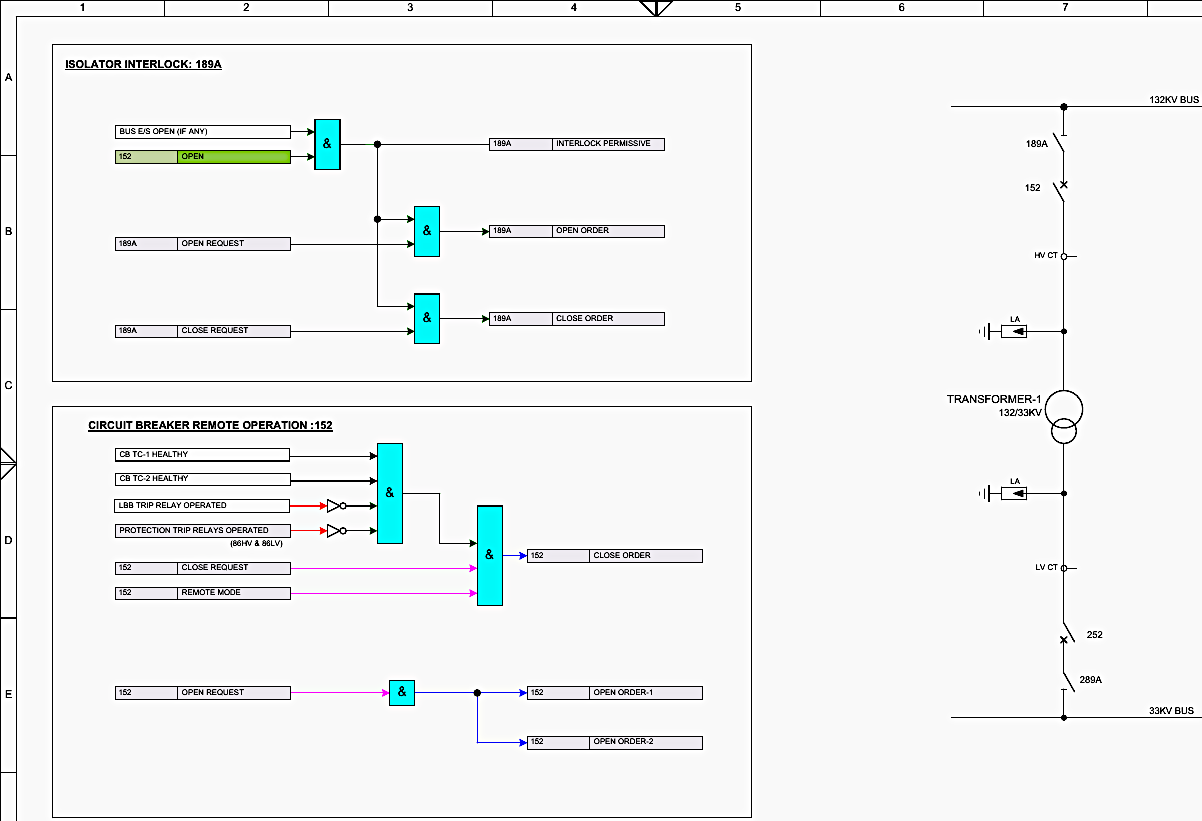The image size is (1202, 821).
Task: Click the 189A OPEN ORDER output box
Action: point(577,231)
